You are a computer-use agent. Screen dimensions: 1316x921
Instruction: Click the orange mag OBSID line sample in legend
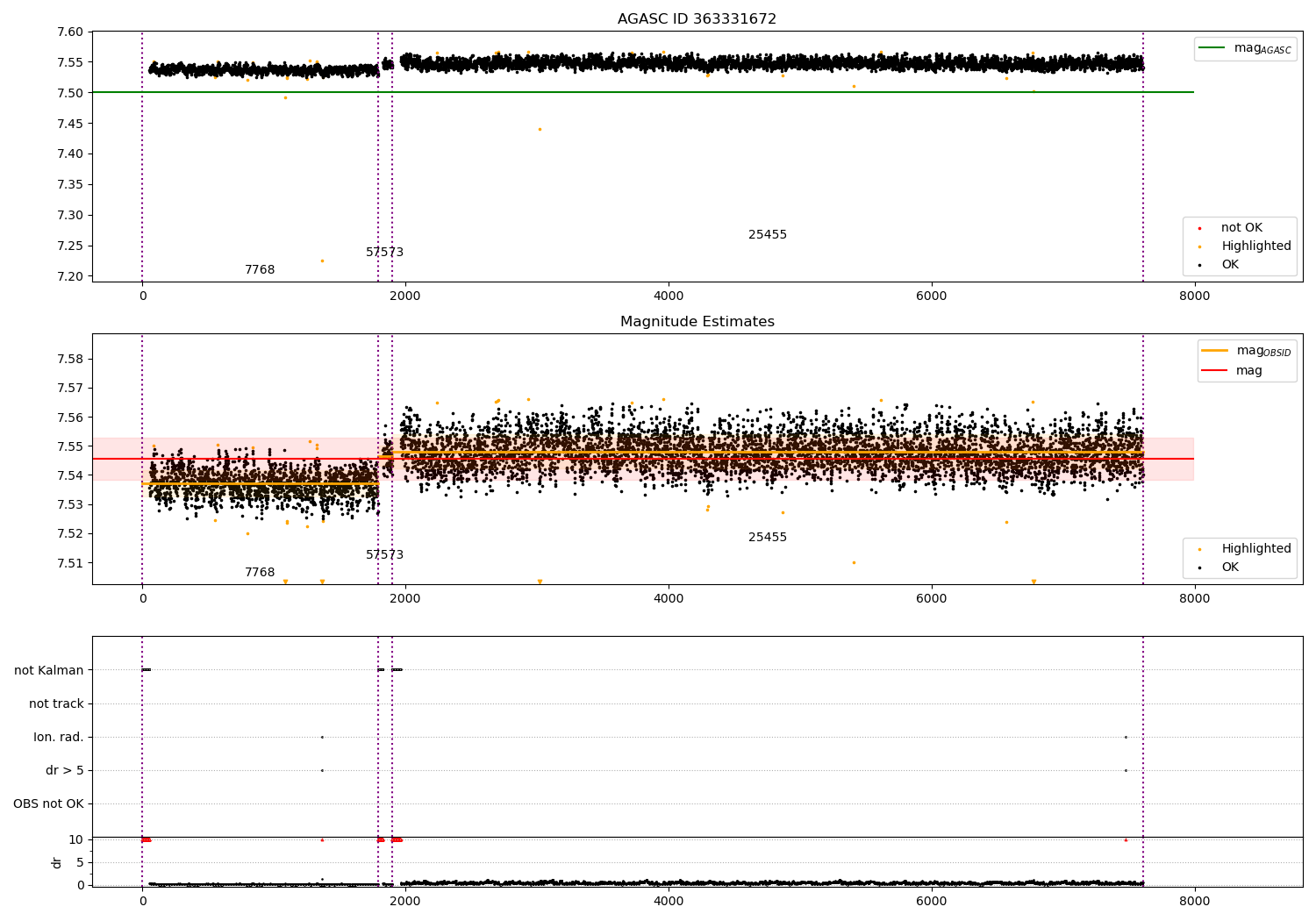[1215, 351]
